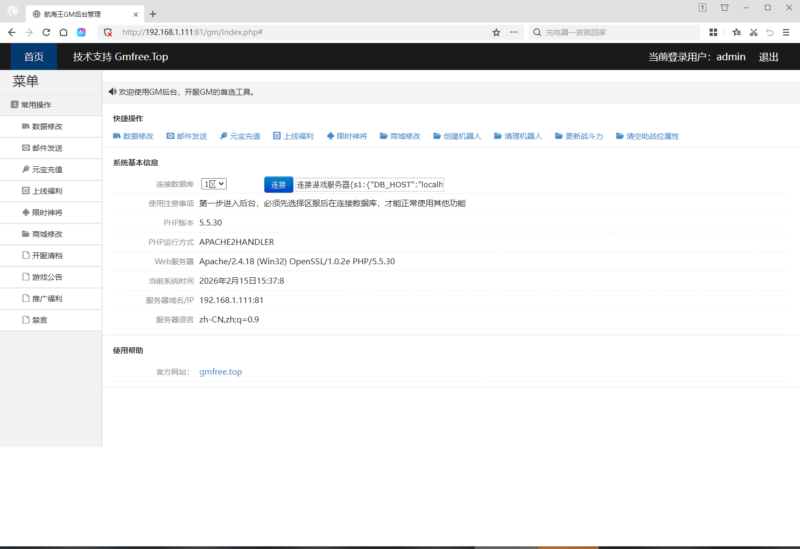Open 游戏公告 in the sidebar menu
The height and width of the screenshot is (549, 800).
(51, 277)
